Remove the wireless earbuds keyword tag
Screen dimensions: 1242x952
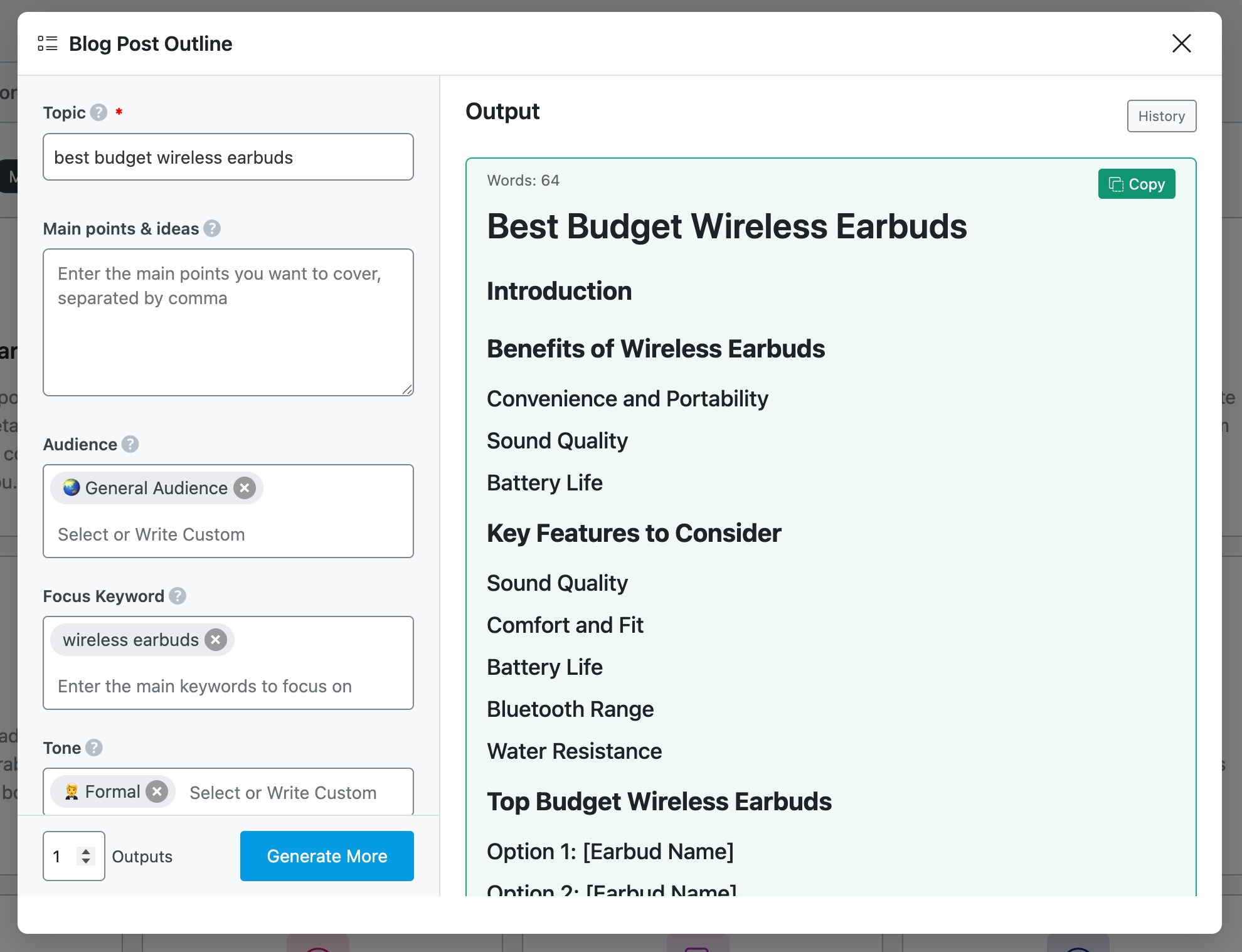click(x=216, y=640)
